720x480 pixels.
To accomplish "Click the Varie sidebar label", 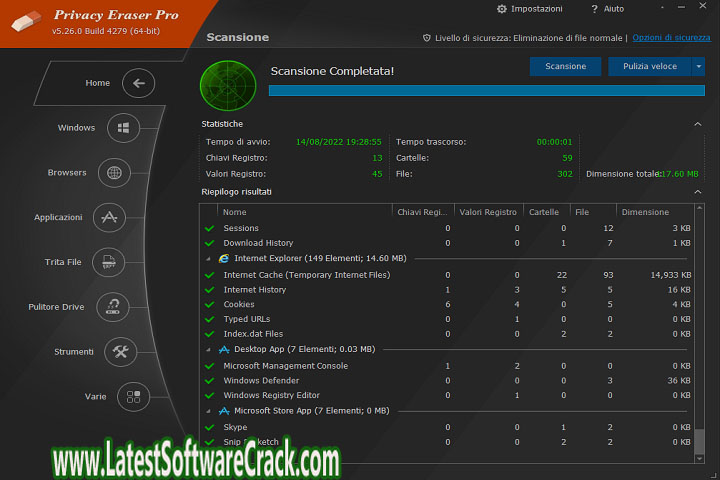I will pos(96,396).
